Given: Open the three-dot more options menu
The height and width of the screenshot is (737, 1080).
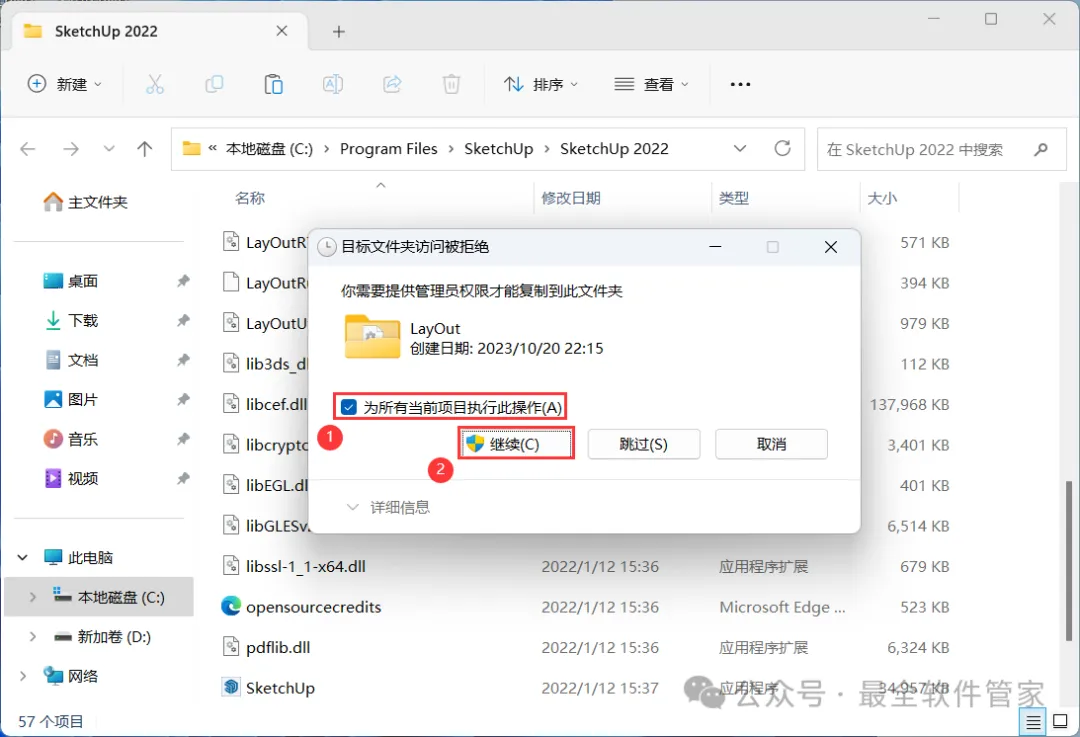Looking at the screenshot, I should [x=740, y=84].
